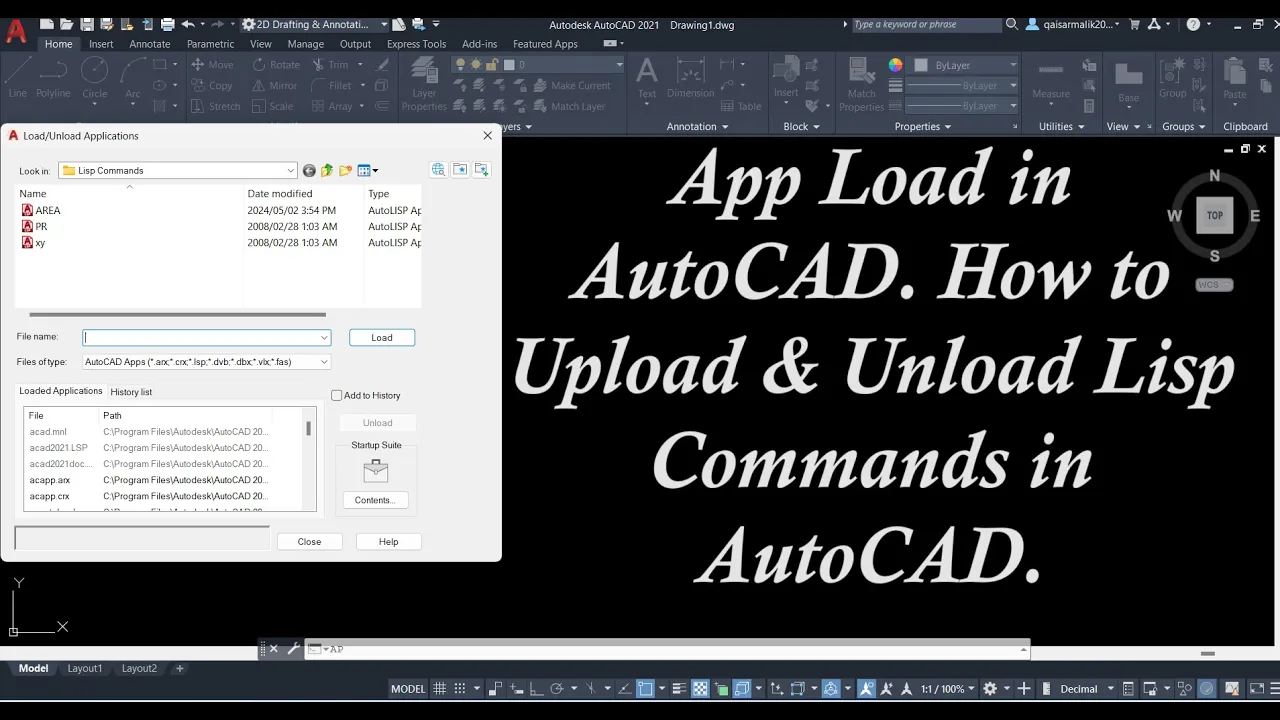1280x720 pixels.
Task: Toggle Polar Tracking in status bar
Action: click(x=557, y=689)
